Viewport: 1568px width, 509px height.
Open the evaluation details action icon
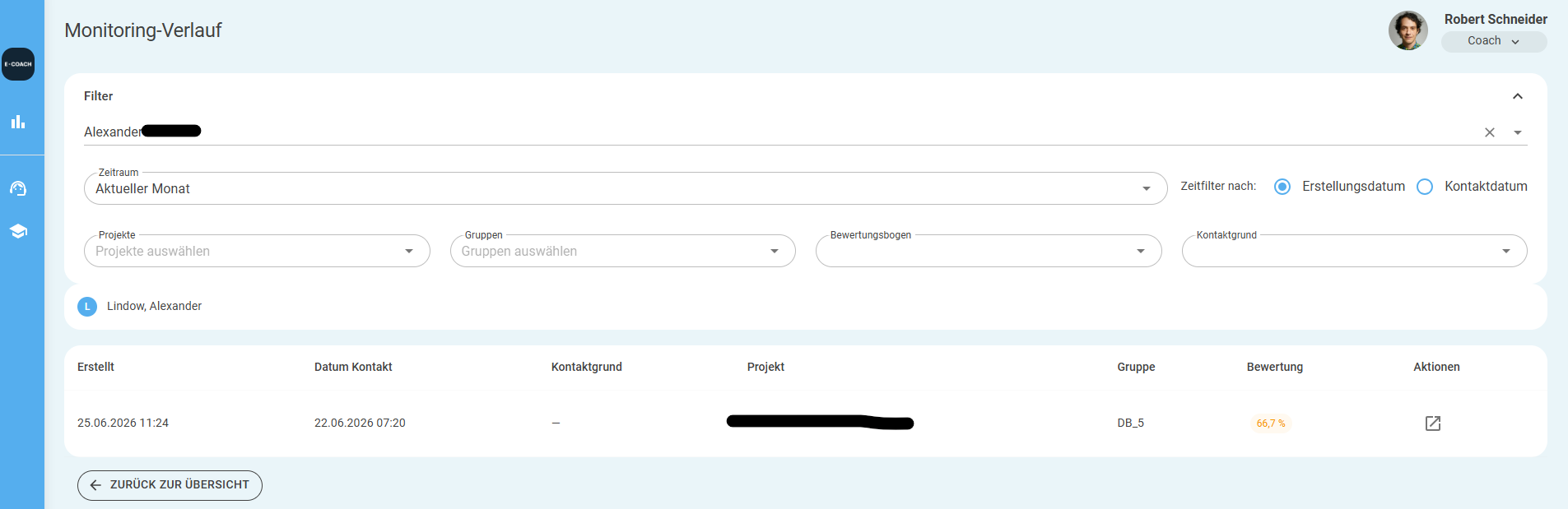click(1433, 423)
